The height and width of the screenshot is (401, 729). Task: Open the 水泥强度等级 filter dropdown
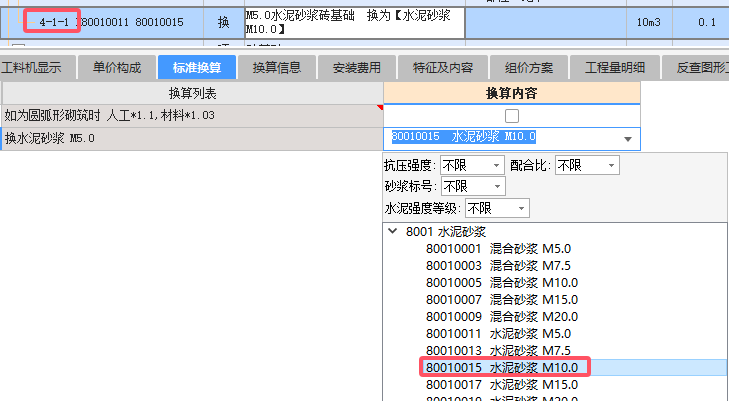coord(497,208)
